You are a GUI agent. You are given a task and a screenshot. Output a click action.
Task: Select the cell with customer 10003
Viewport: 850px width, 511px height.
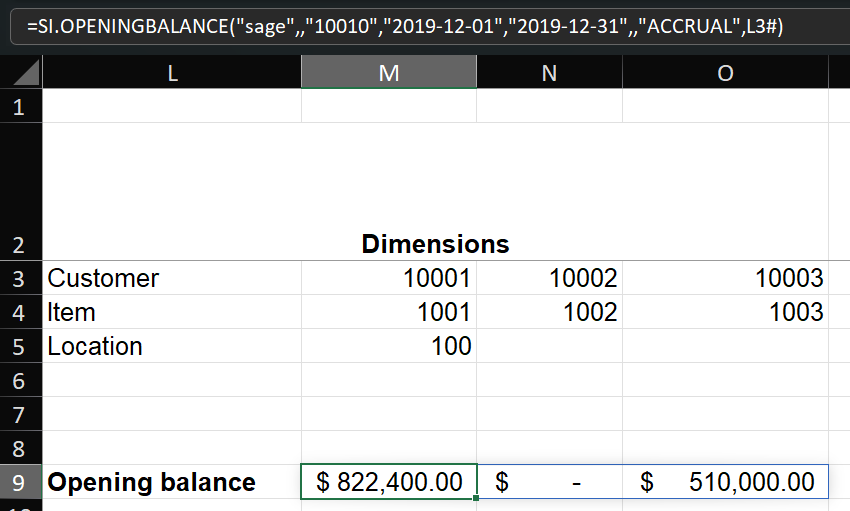(x=725, y=278)
